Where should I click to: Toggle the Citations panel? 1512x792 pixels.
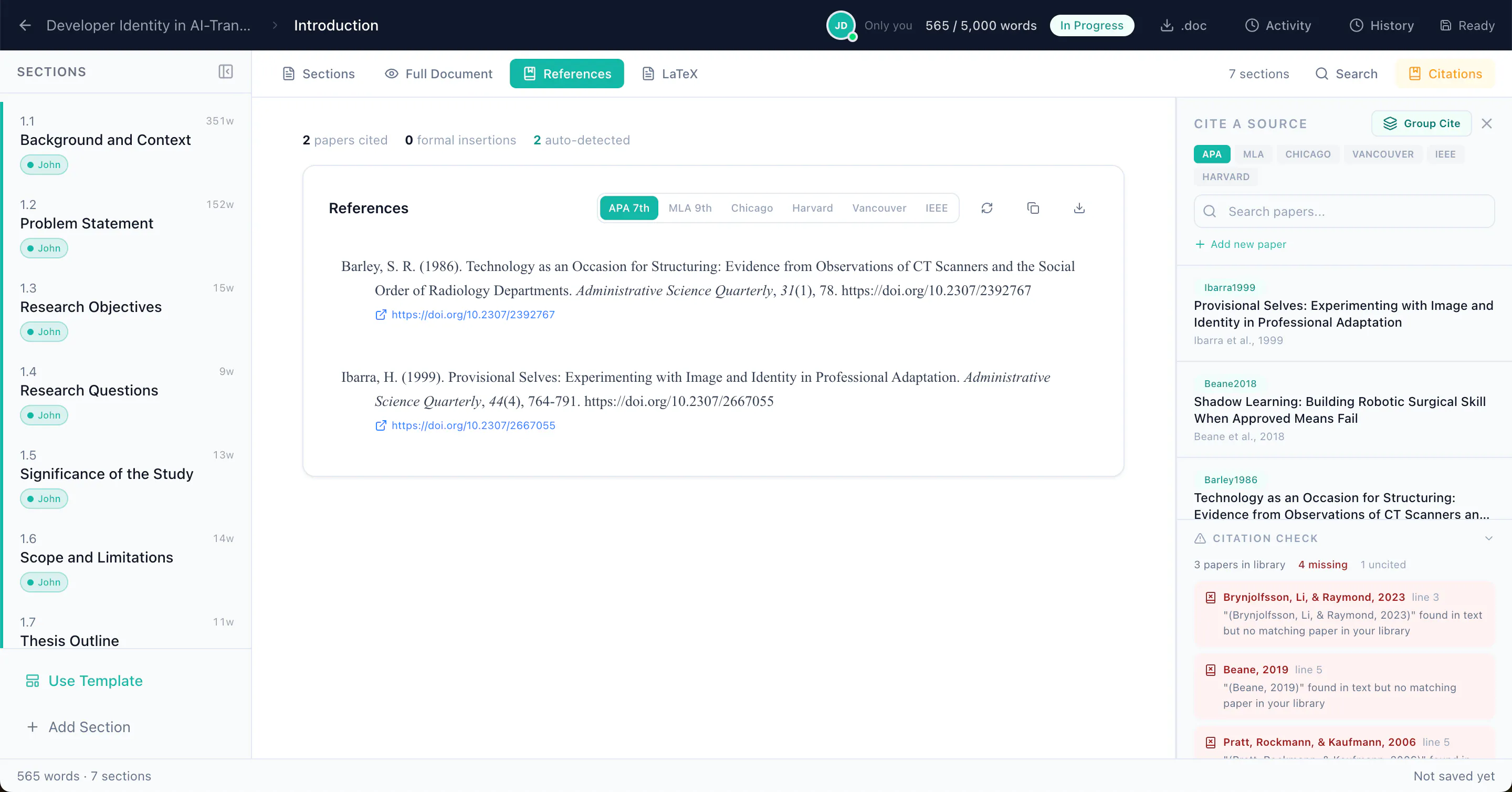pos(1445,74)
